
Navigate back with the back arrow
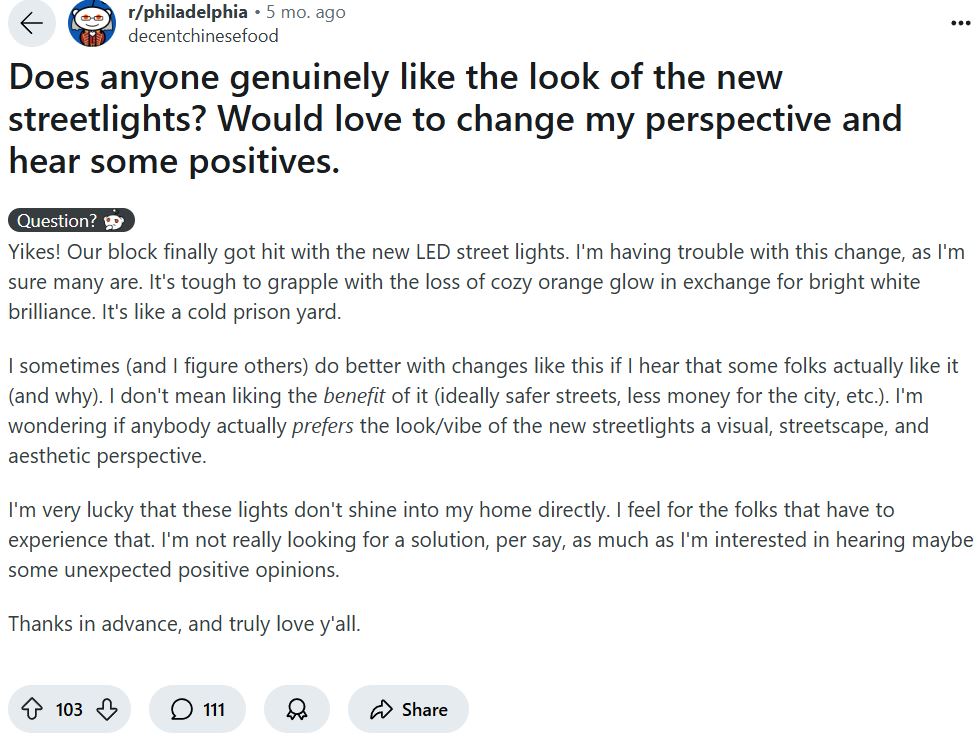[32, 23]
